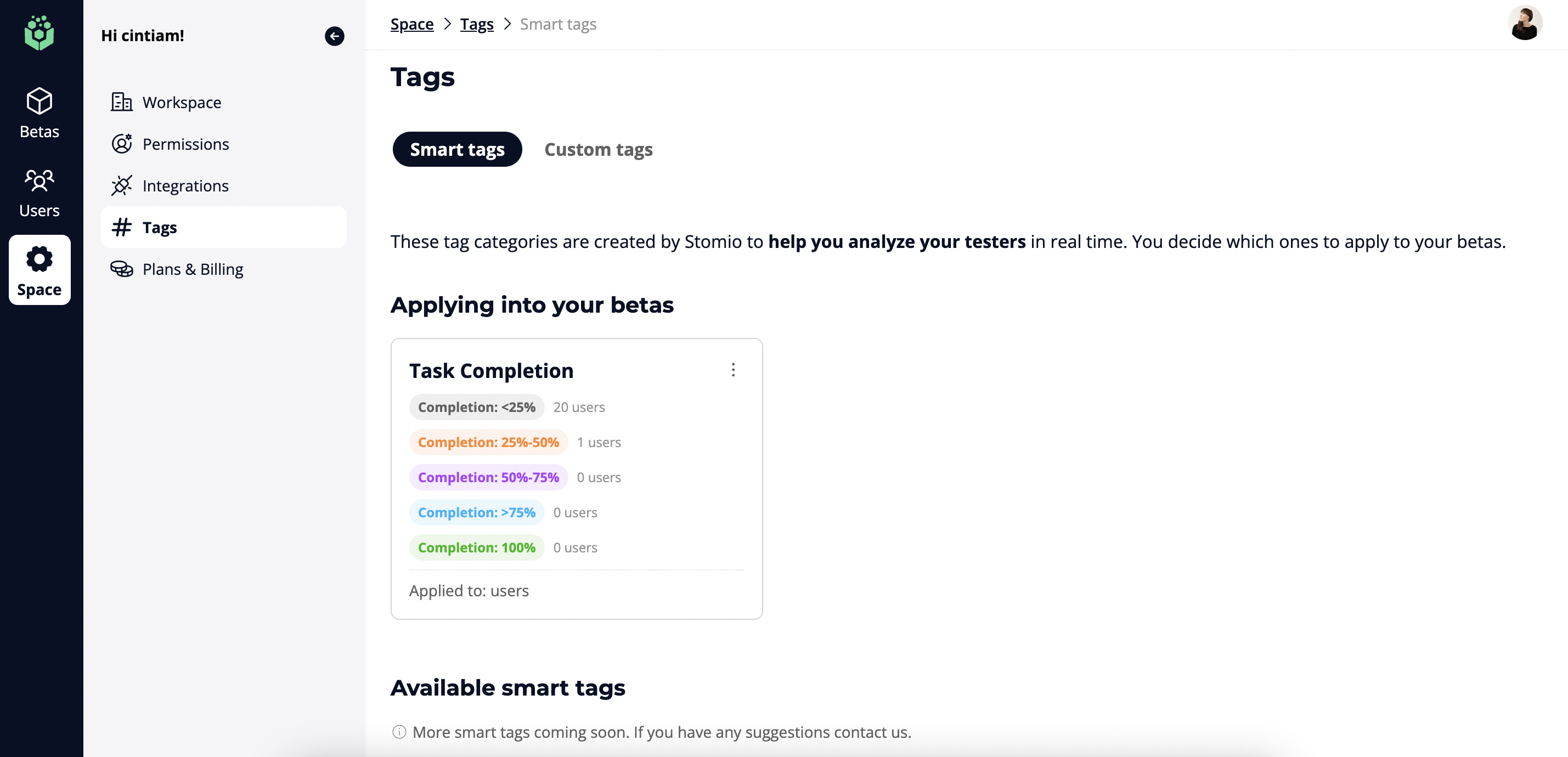Screen dimensions: 1568x757
Task: Open the Betas section cube icon
Action: click(x=39, y=101)
